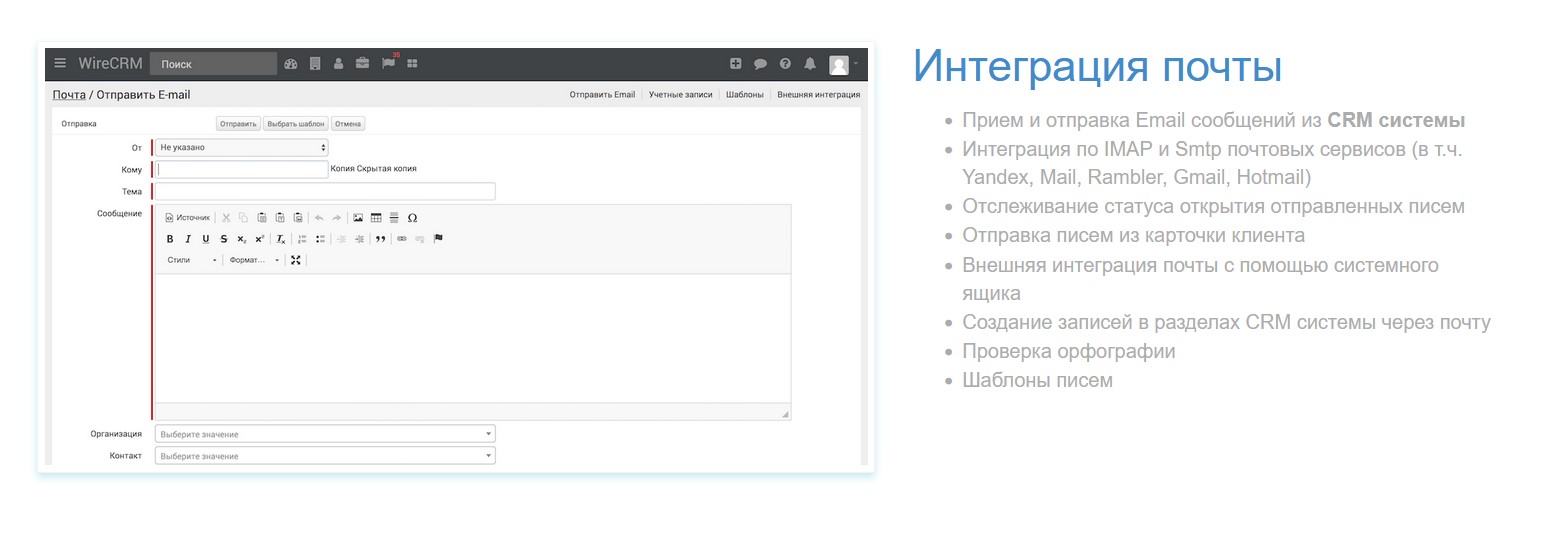The height and width of the screenshot is (539, 1558).
Task: Toggle bold formatting in the editor
Action: 170,239
